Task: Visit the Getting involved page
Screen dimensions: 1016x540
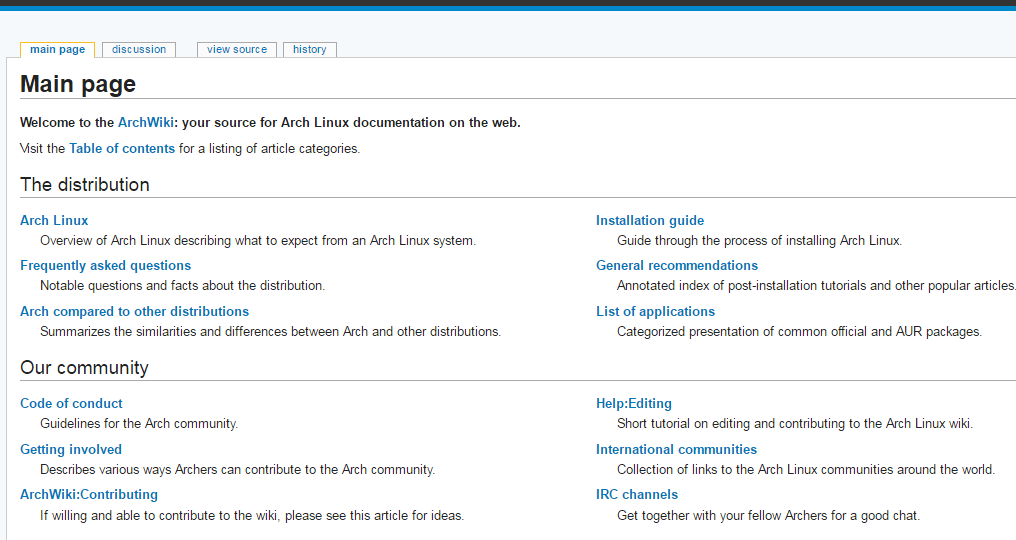Action: (71, 449)
